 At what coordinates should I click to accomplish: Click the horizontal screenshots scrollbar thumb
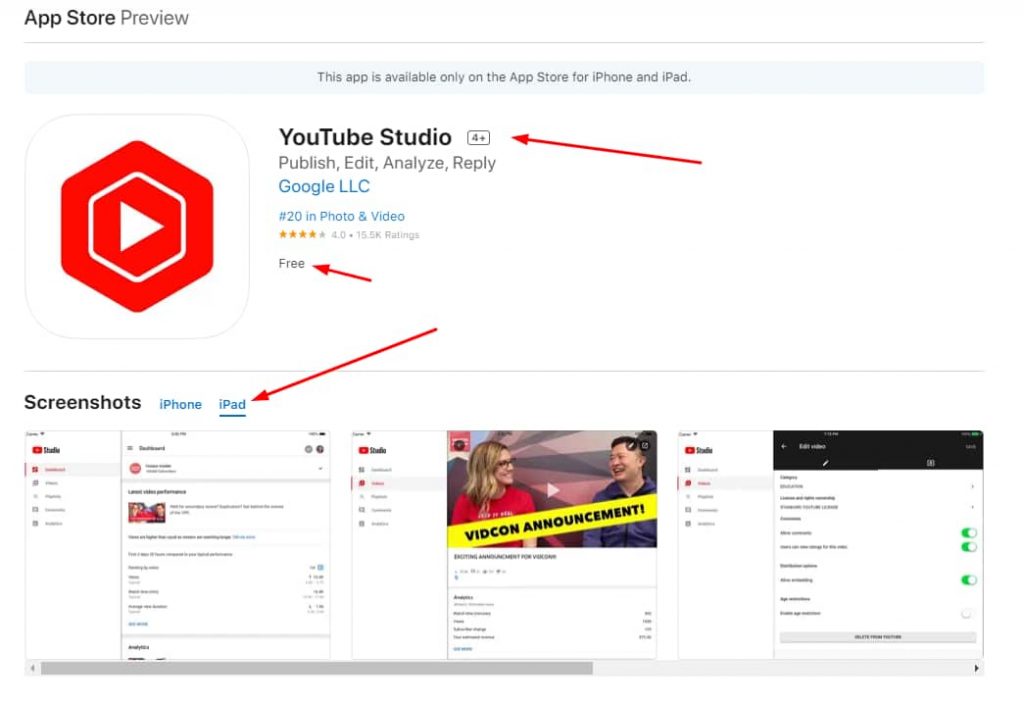coord(317,668)
